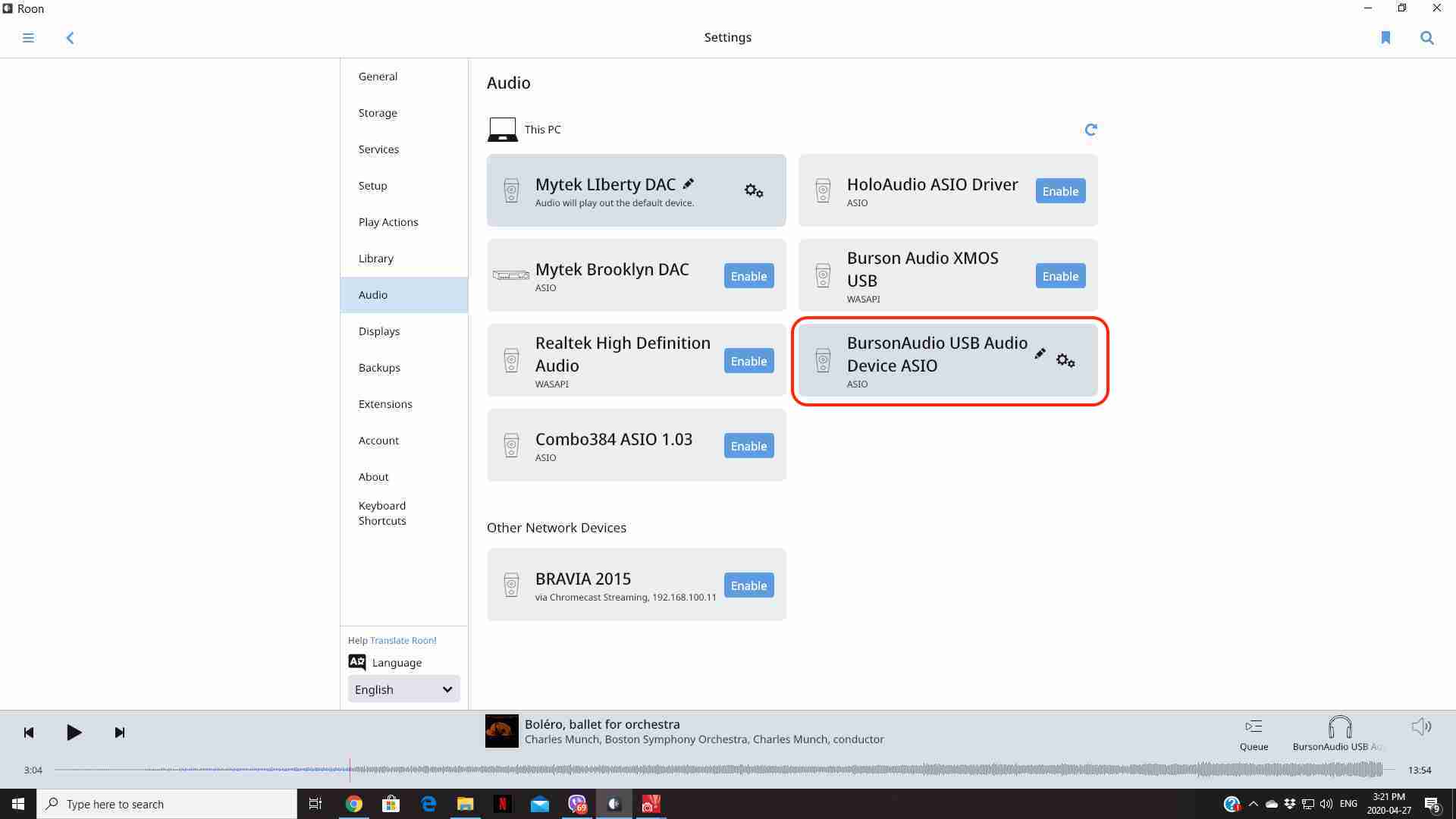Open the About settings tab

coord(404,477)
